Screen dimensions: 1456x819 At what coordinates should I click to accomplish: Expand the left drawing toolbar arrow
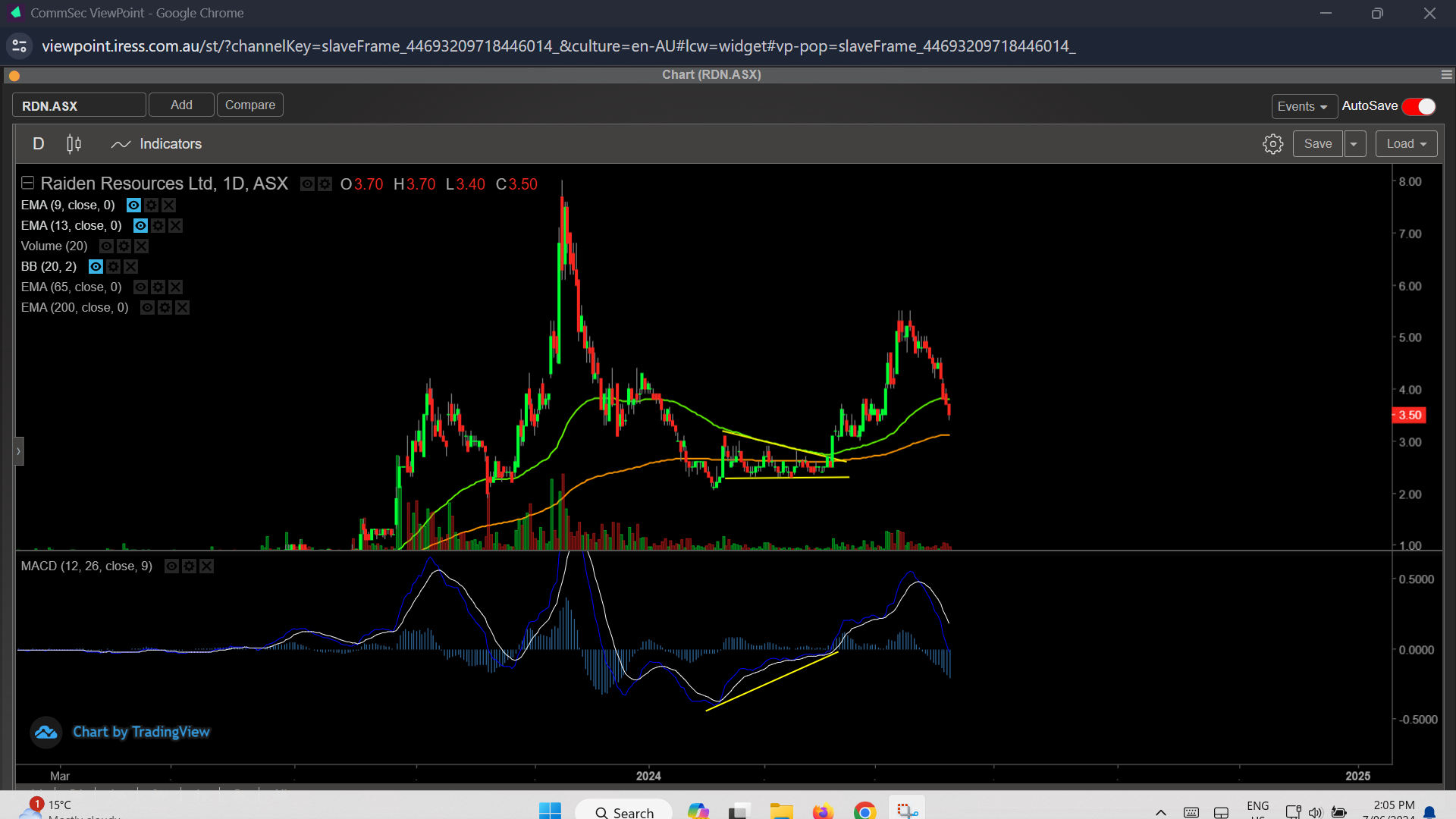point(18,451)
